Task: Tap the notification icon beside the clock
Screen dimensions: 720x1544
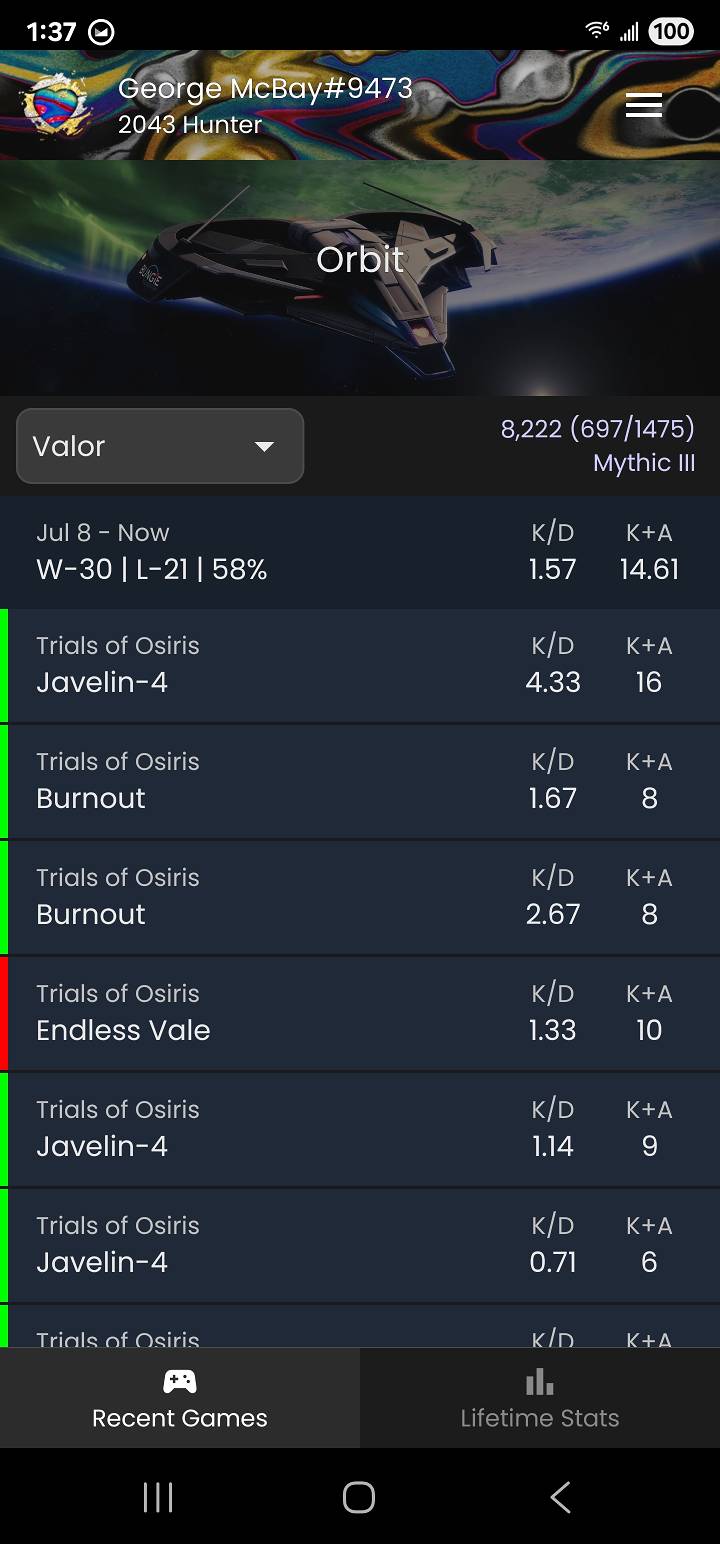Action: (102, 30)
